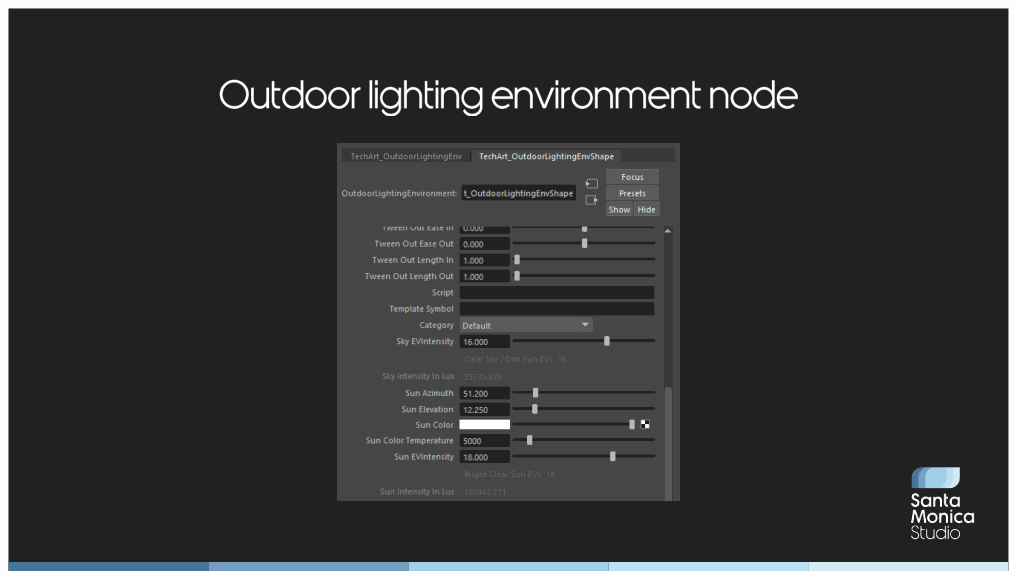The image size is (1015, 578).
Task: Click the "Outdoor lighting environment node" slide title
Action: coord(508,96)
